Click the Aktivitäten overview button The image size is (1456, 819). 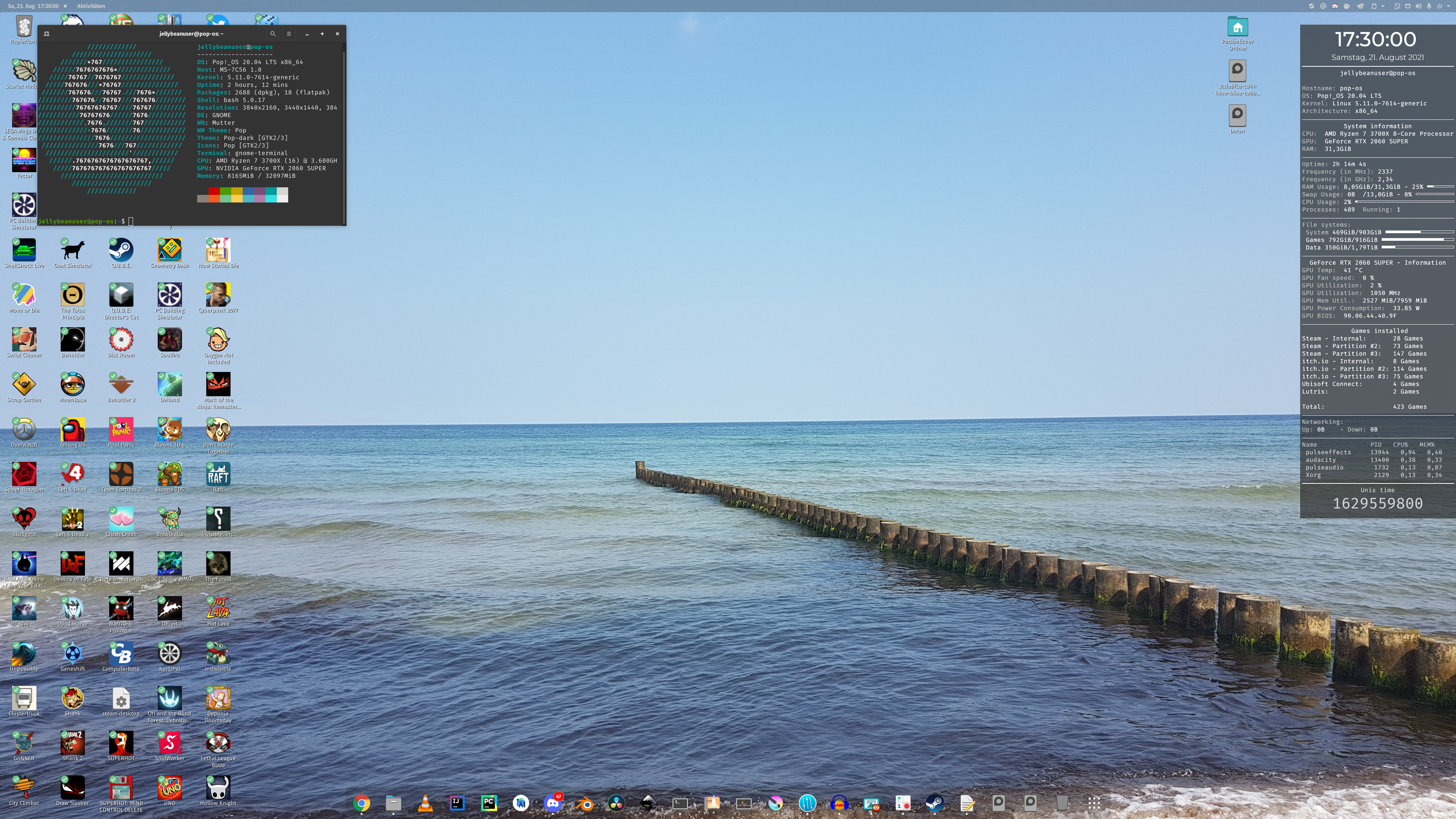[x=91, y=6]
